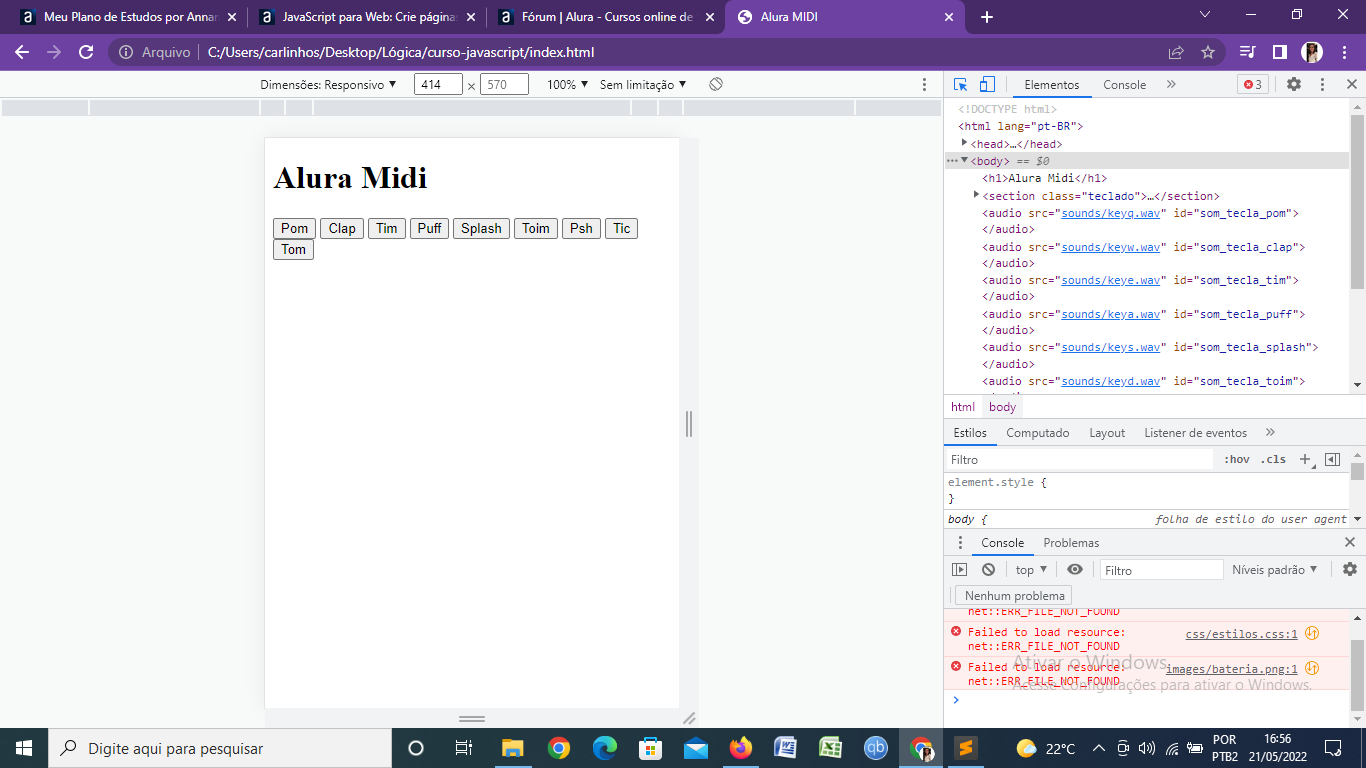1366x768 pixels.
Task: Open the 100% zoom dropdown
Action: (567, 85)
